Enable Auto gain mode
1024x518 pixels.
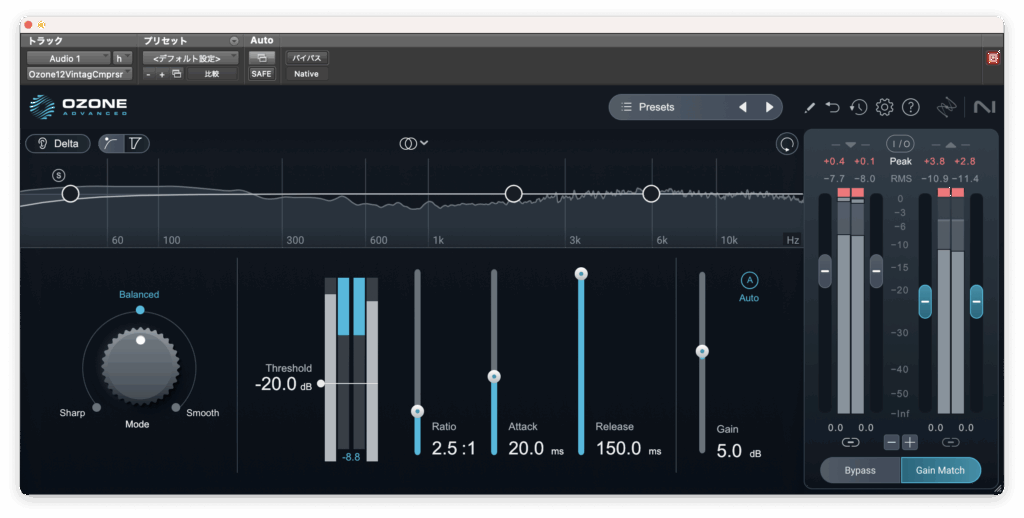tap(749, 281)
